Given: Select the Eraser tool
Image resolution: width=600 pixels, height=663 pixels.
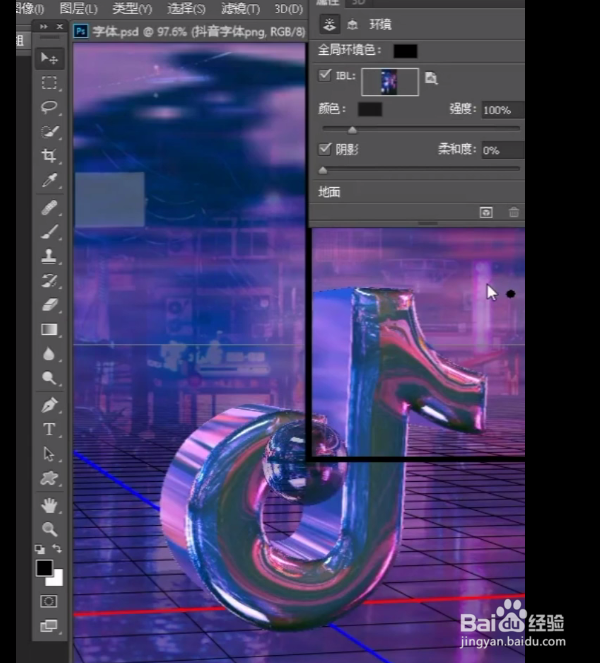Looking at the screenshot, I should pos(49,305).
